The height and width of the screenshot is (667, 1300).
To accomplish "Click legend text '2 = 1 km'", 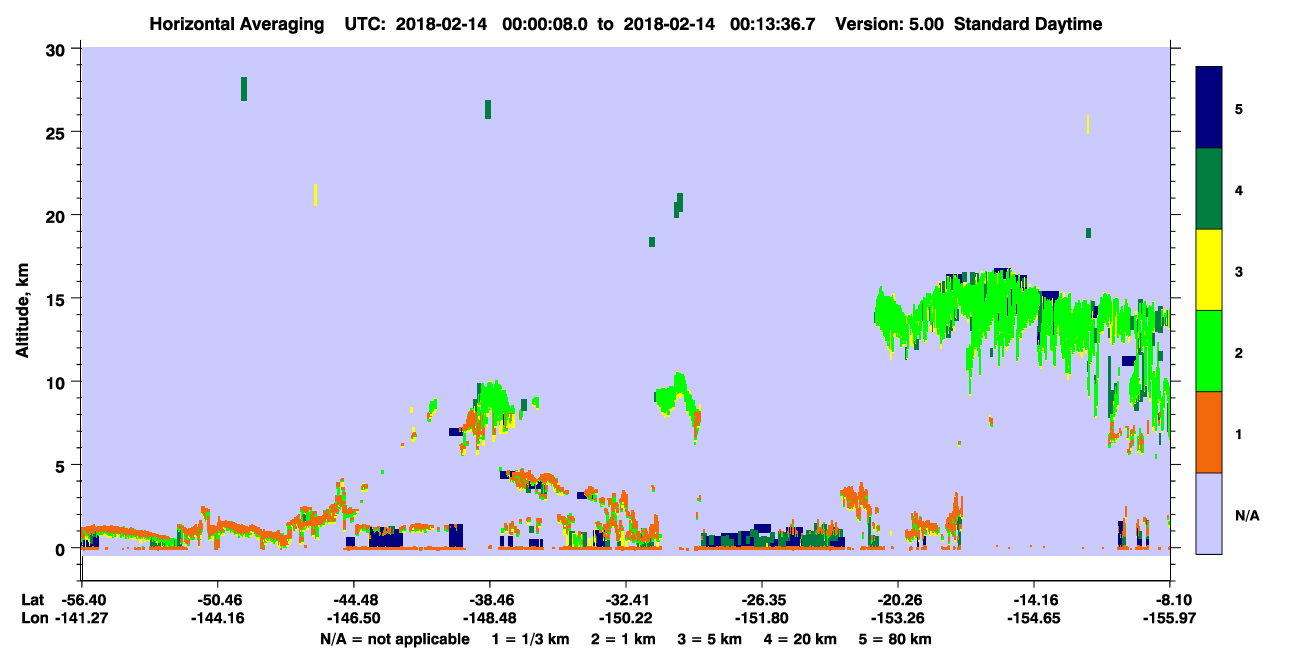I will coord(623,639).
